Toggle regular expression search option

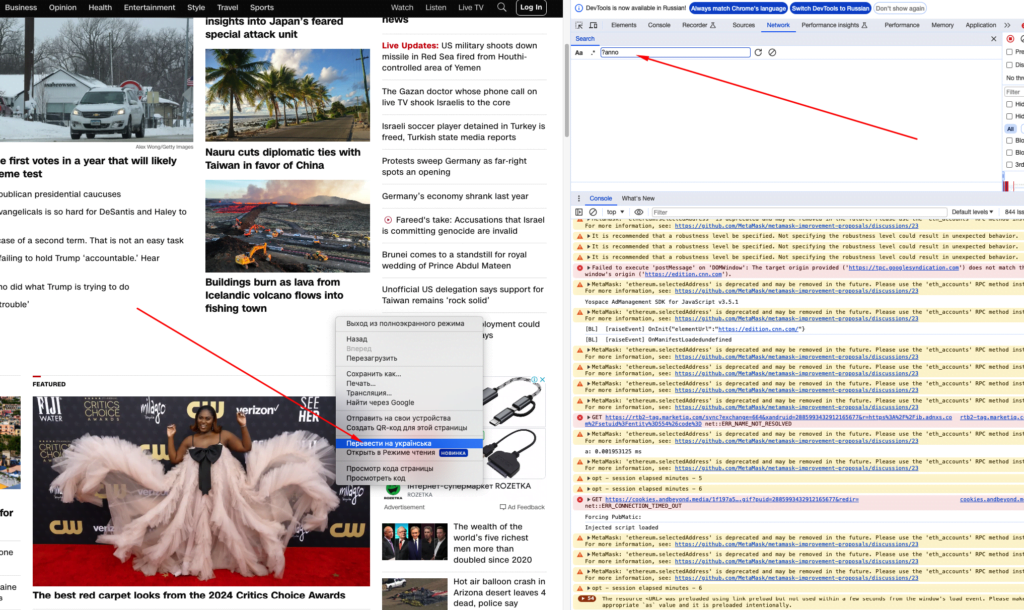(592, 52)
